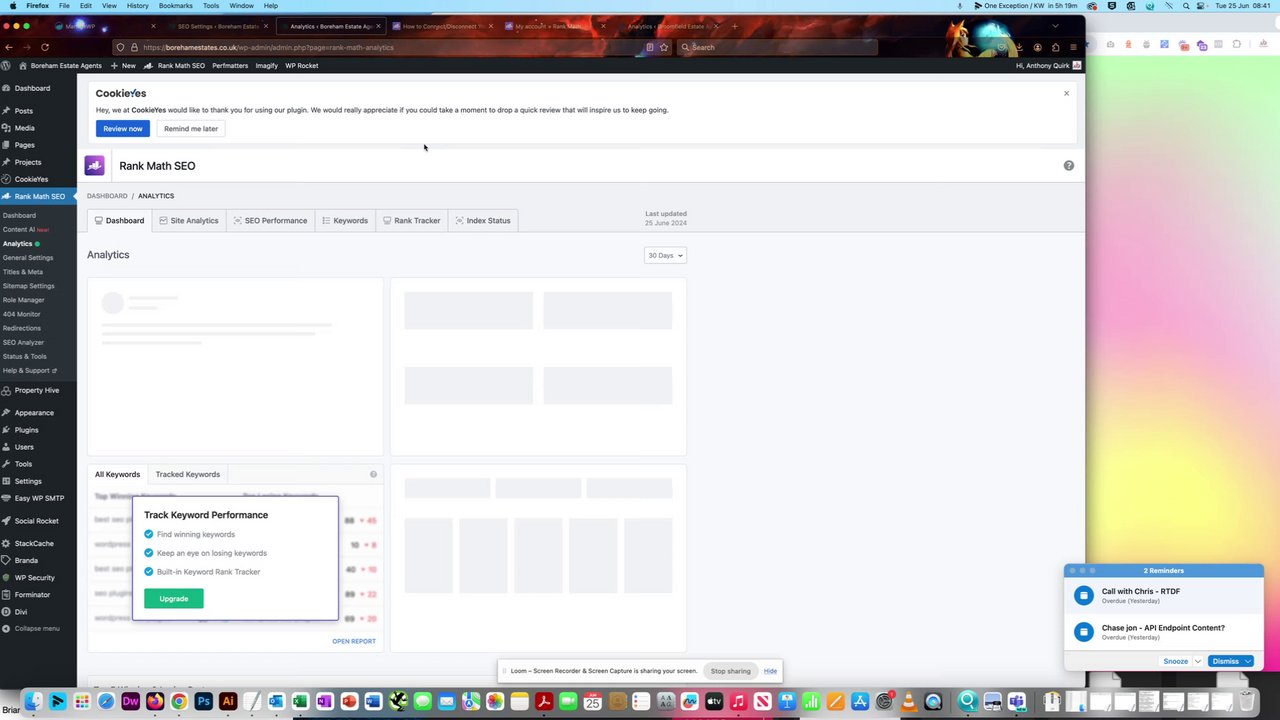Click the Appearance brush icon in sidebar
The image size is (1280, 720).
pos(6,413)
